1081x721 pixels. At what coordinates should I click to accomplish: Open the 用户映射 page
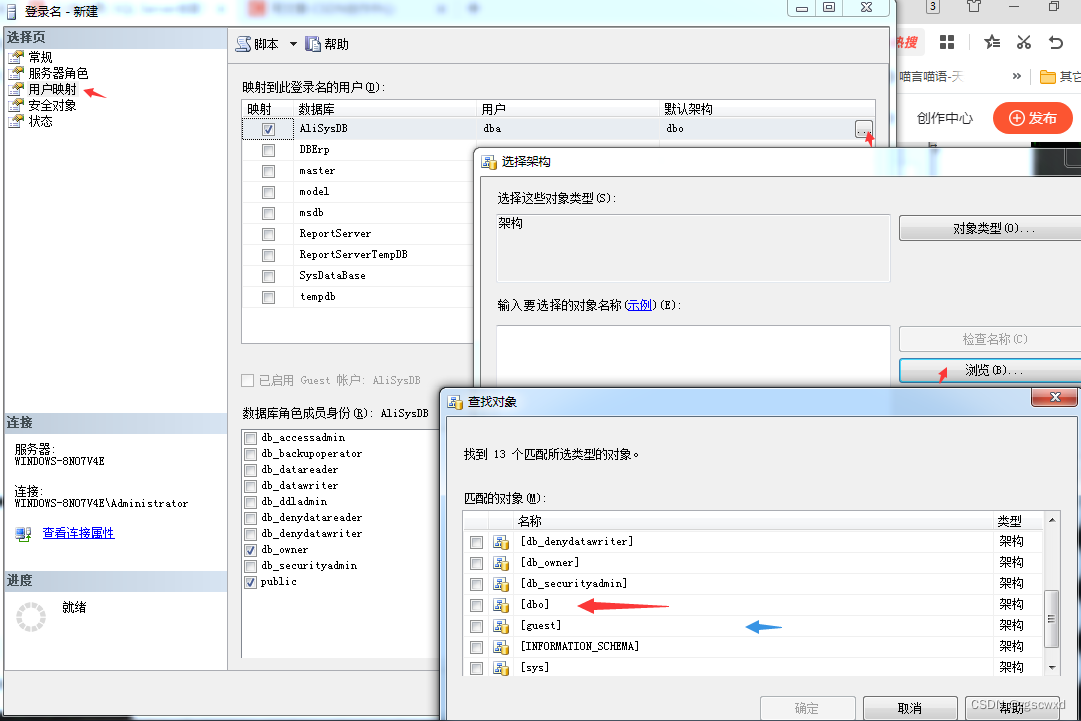coord(52,89)
